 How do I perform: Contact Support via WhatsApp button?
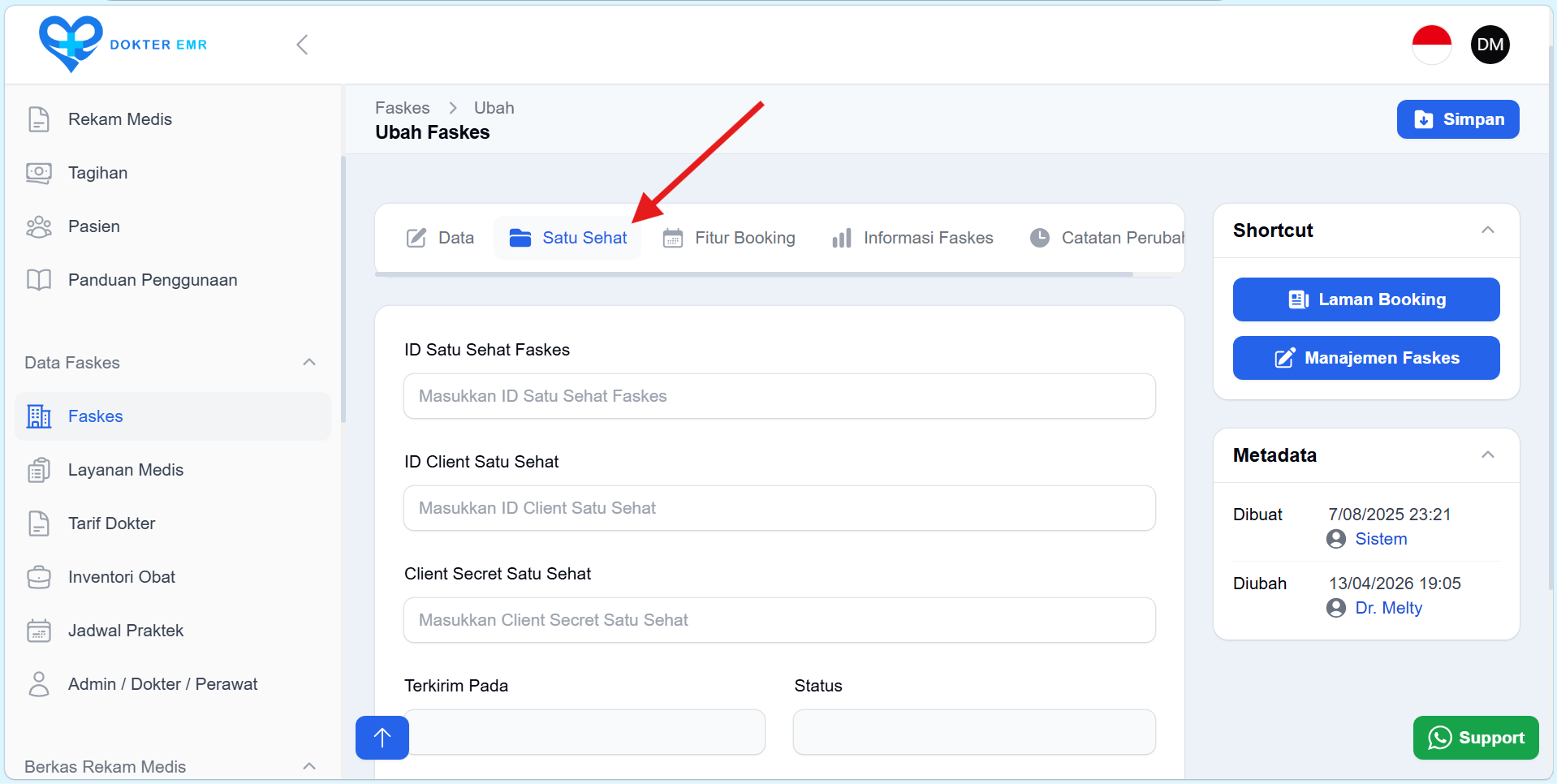pos(1476,738)
